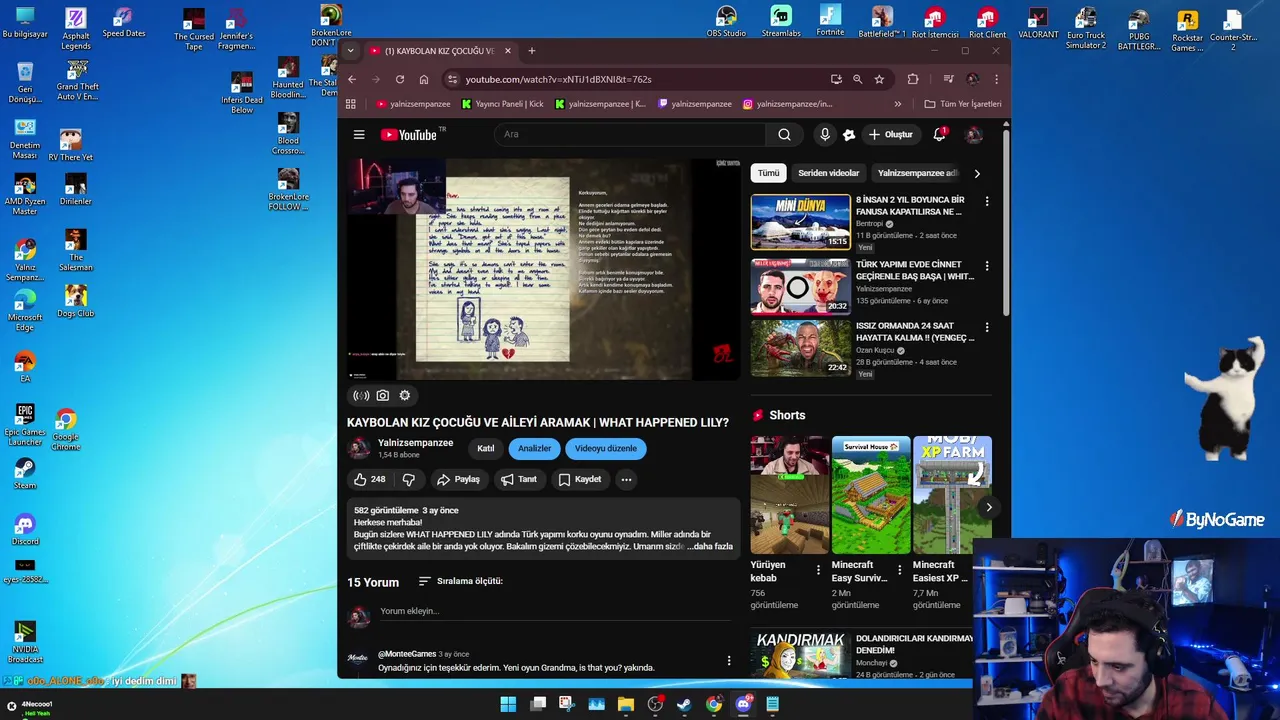This screenshot has width=1280, height=720.
Task: Click Videoyu düzenle edit button
Action: pos(605,448)
